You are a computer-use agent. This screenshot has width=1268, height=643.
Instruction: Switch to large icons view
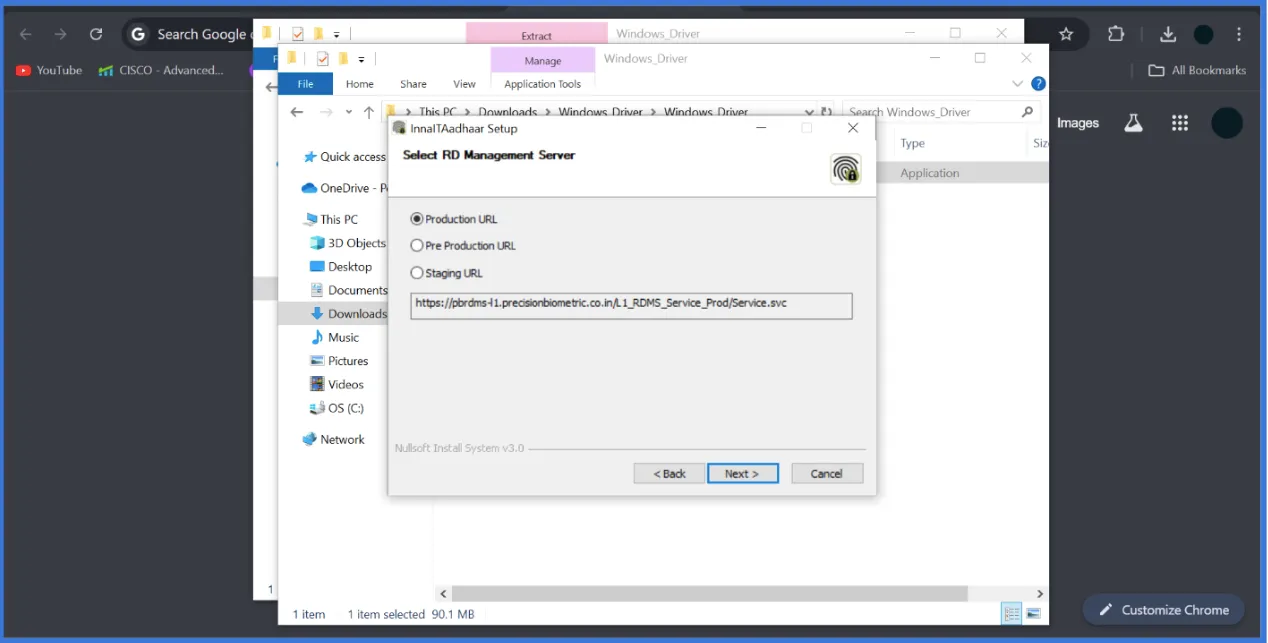click(x=1033, y=614)
